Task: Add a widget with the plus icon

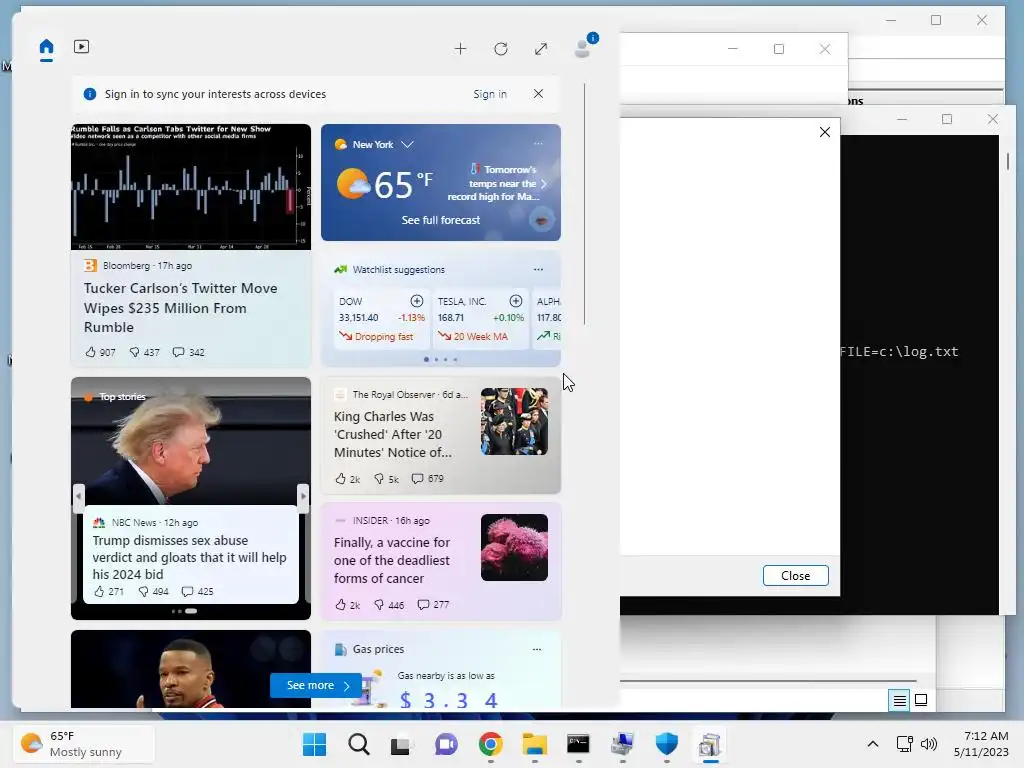Action: click(x=460, y=49)
